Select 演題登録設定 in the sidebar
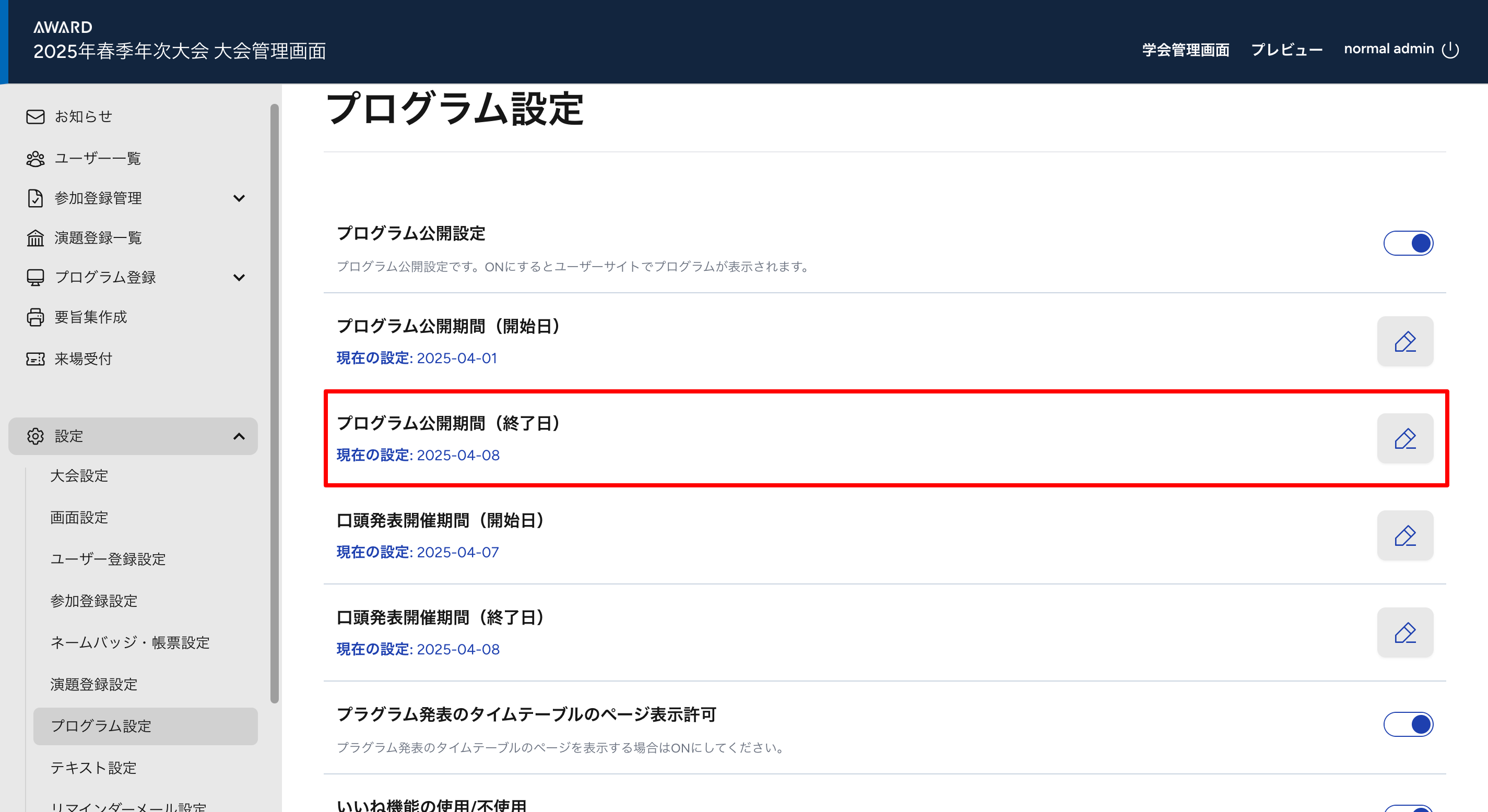 coord(93,684)
